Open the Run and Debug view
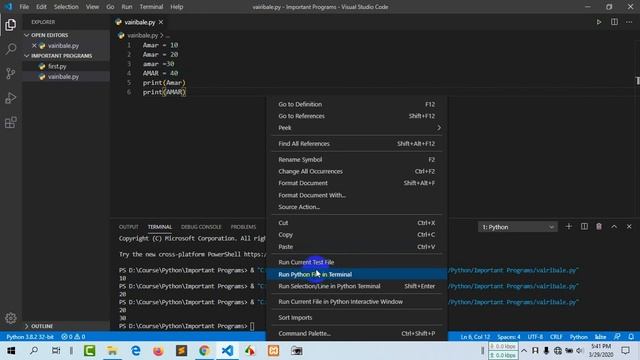This screenshot has width=640, height=360. coord(11,98)
